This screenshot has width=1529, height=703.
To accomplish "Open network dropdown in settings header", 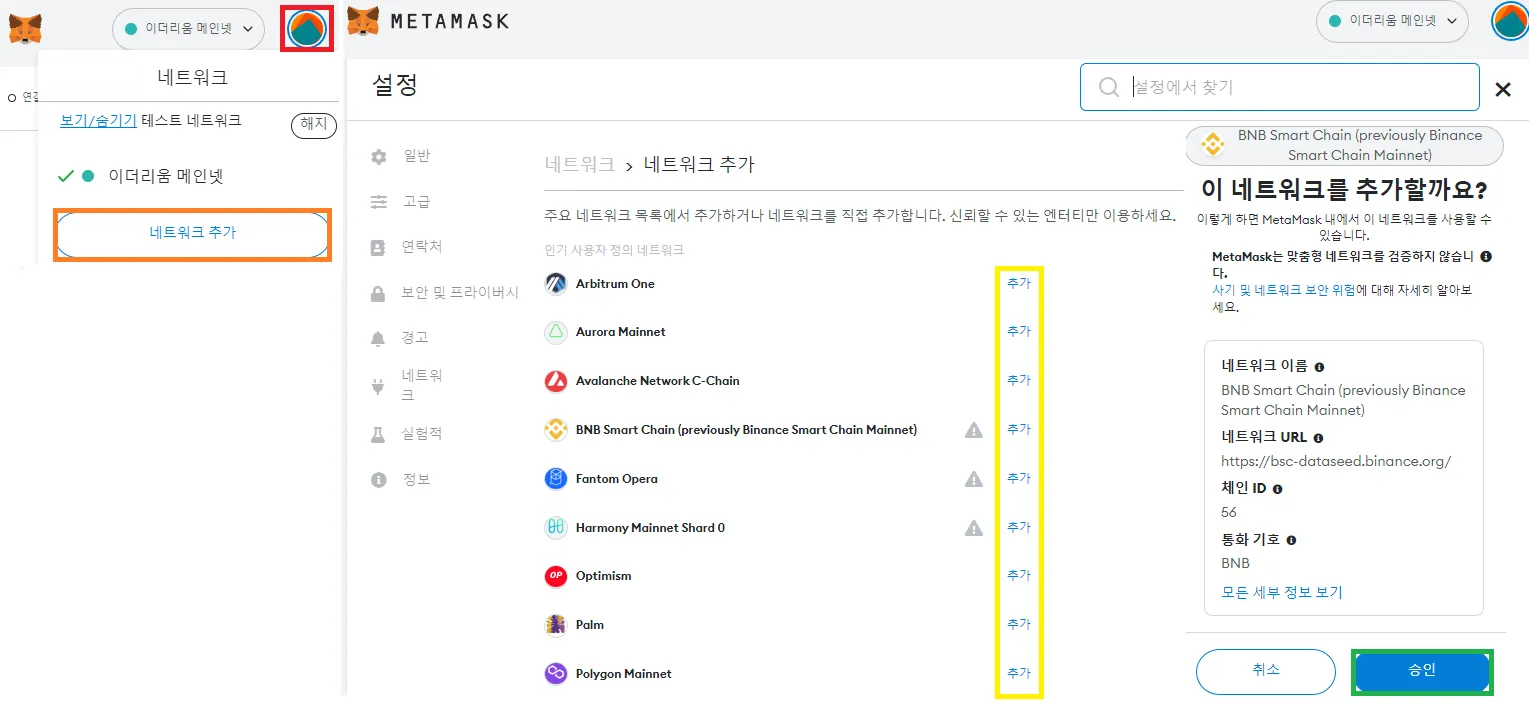I will [x=1392, y=21].
